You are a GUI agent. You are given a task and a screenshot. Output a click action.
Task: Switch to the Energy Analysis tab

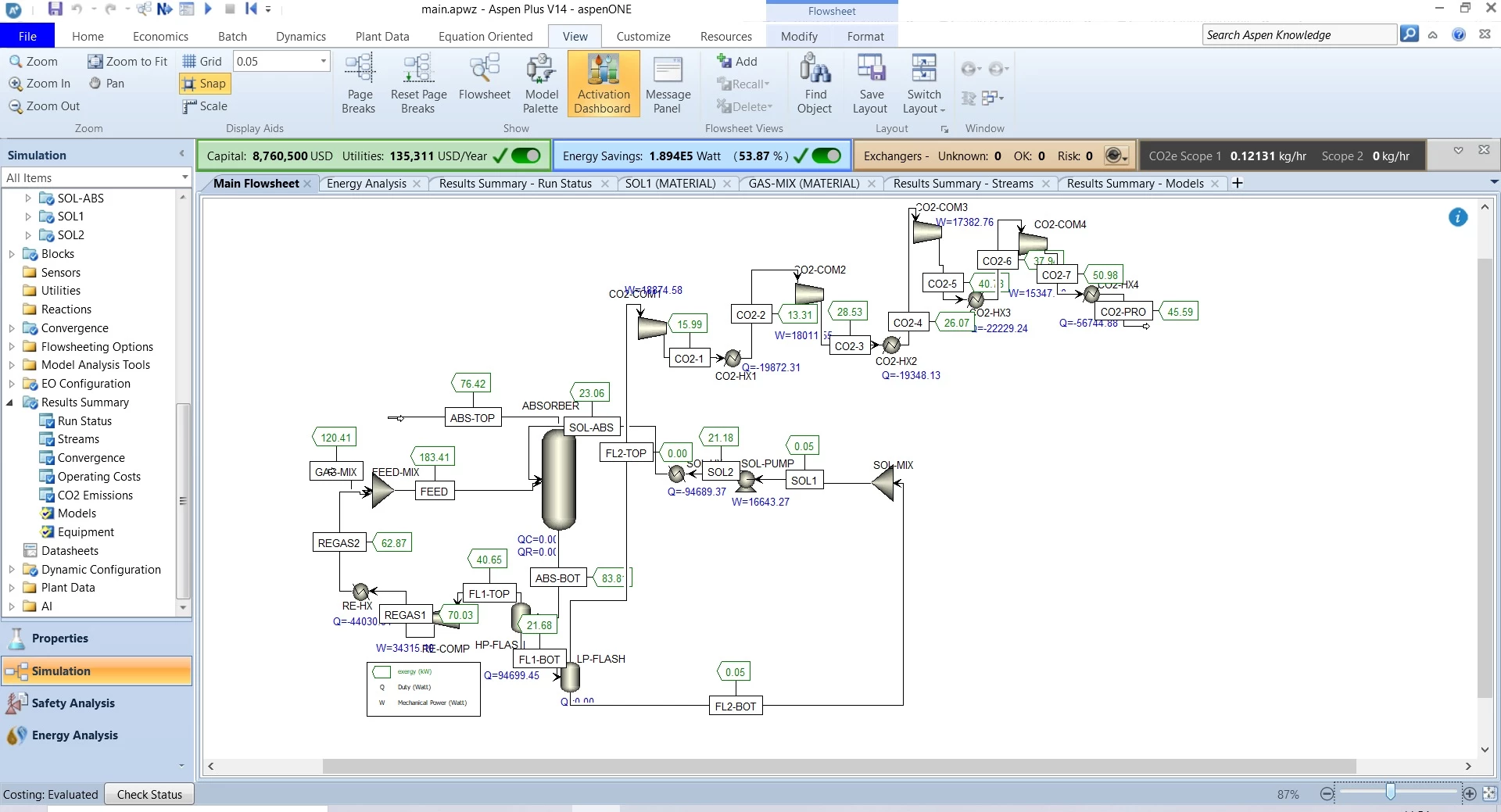[x=366, y=184]
